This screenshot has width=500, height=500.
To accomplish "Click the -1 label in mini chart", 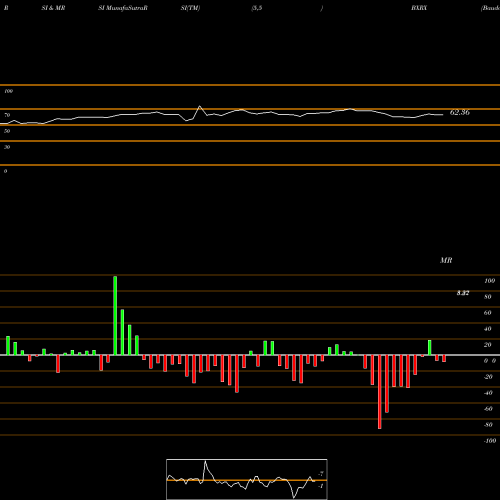I will click(x=321, y=486).
